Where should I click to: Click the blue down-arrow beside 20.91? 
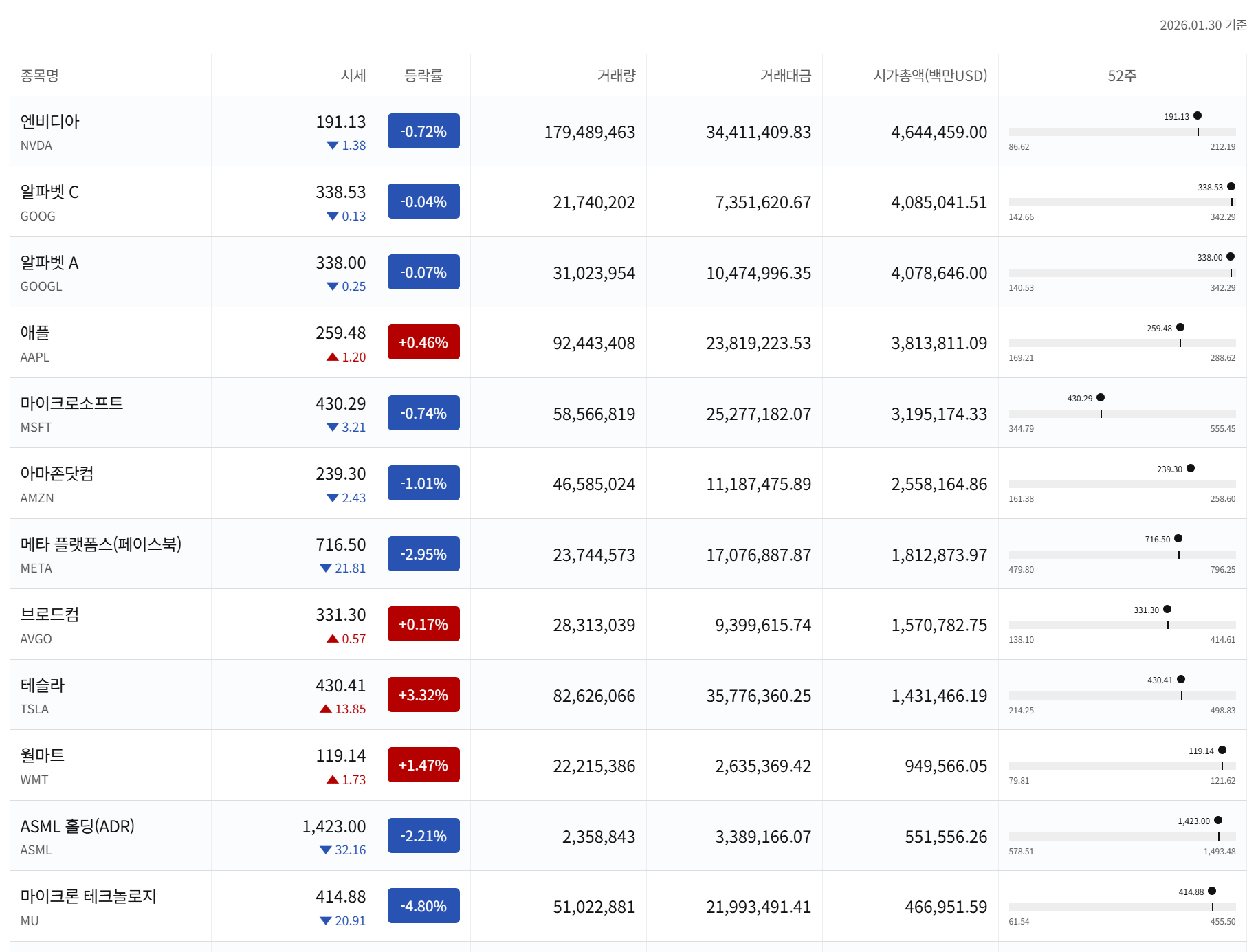click(326, 921)
